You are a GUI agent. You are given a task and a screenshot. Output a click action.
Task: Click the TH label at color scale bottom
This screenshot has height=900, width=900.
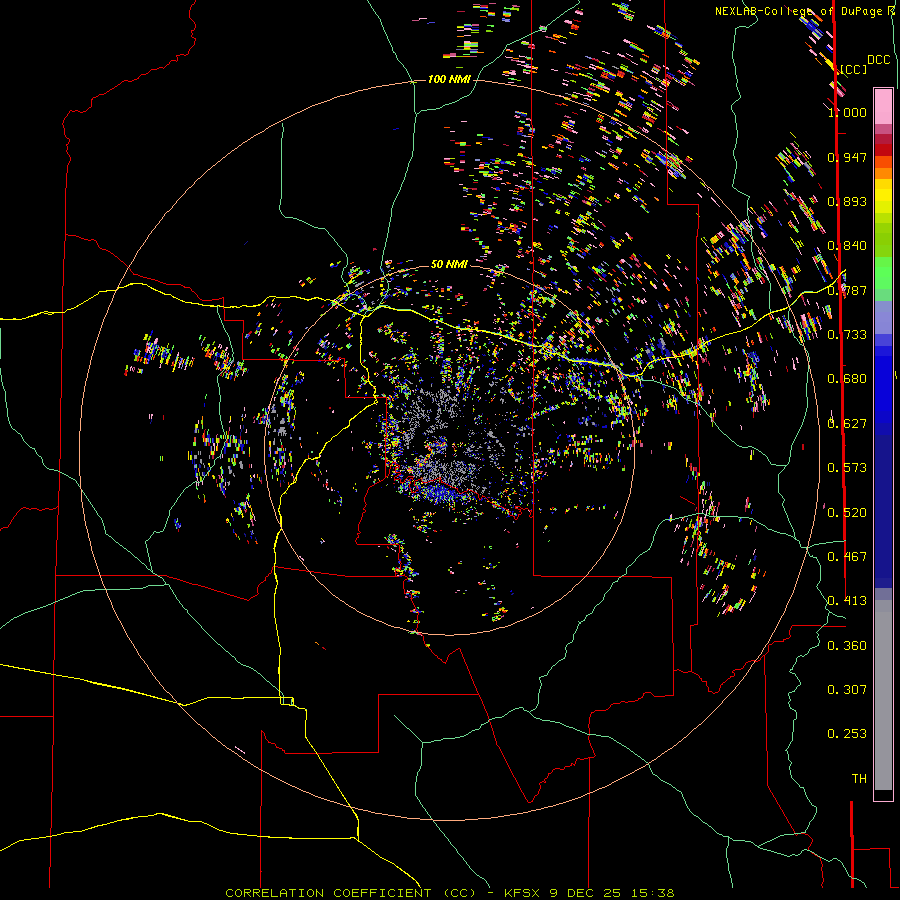tap(859, 779)
